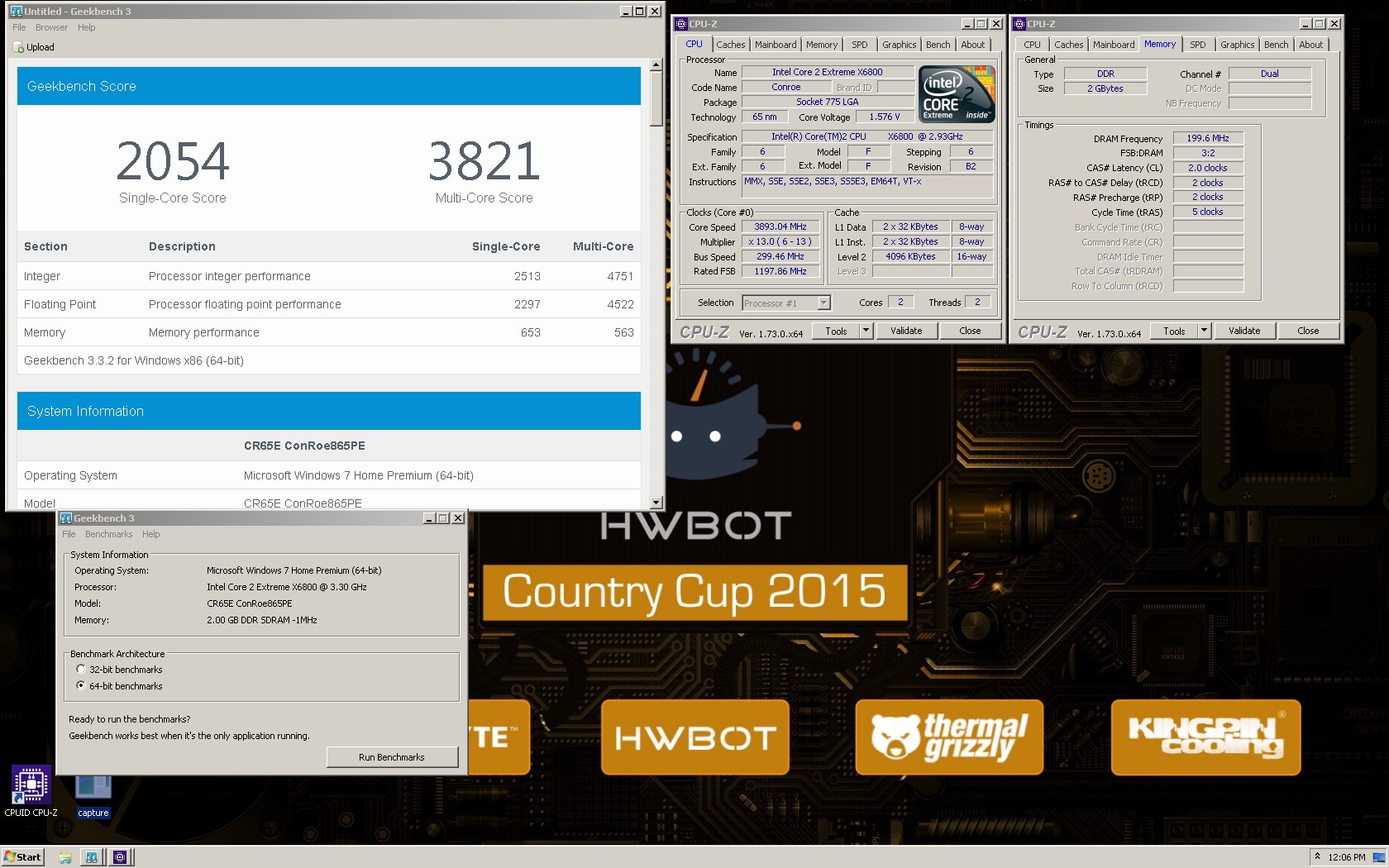Switch to CPU tab in right CPU-Z
The image size is (1389, 868).
click(x=1032, y=45)
